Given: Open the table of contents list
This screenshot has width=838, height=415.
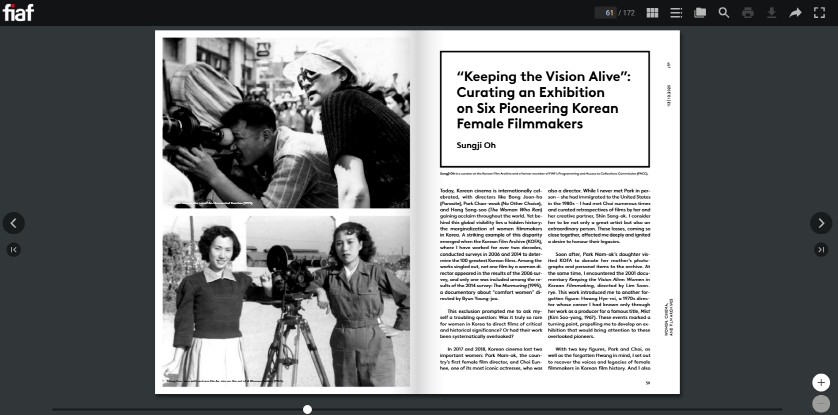Looking at the screenshot, I should (x=676, y=13).
